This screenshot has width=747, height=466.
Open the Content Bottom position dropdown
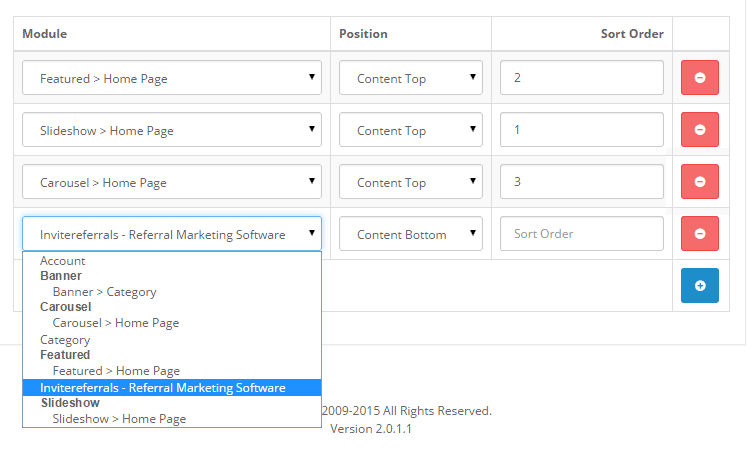411,233
